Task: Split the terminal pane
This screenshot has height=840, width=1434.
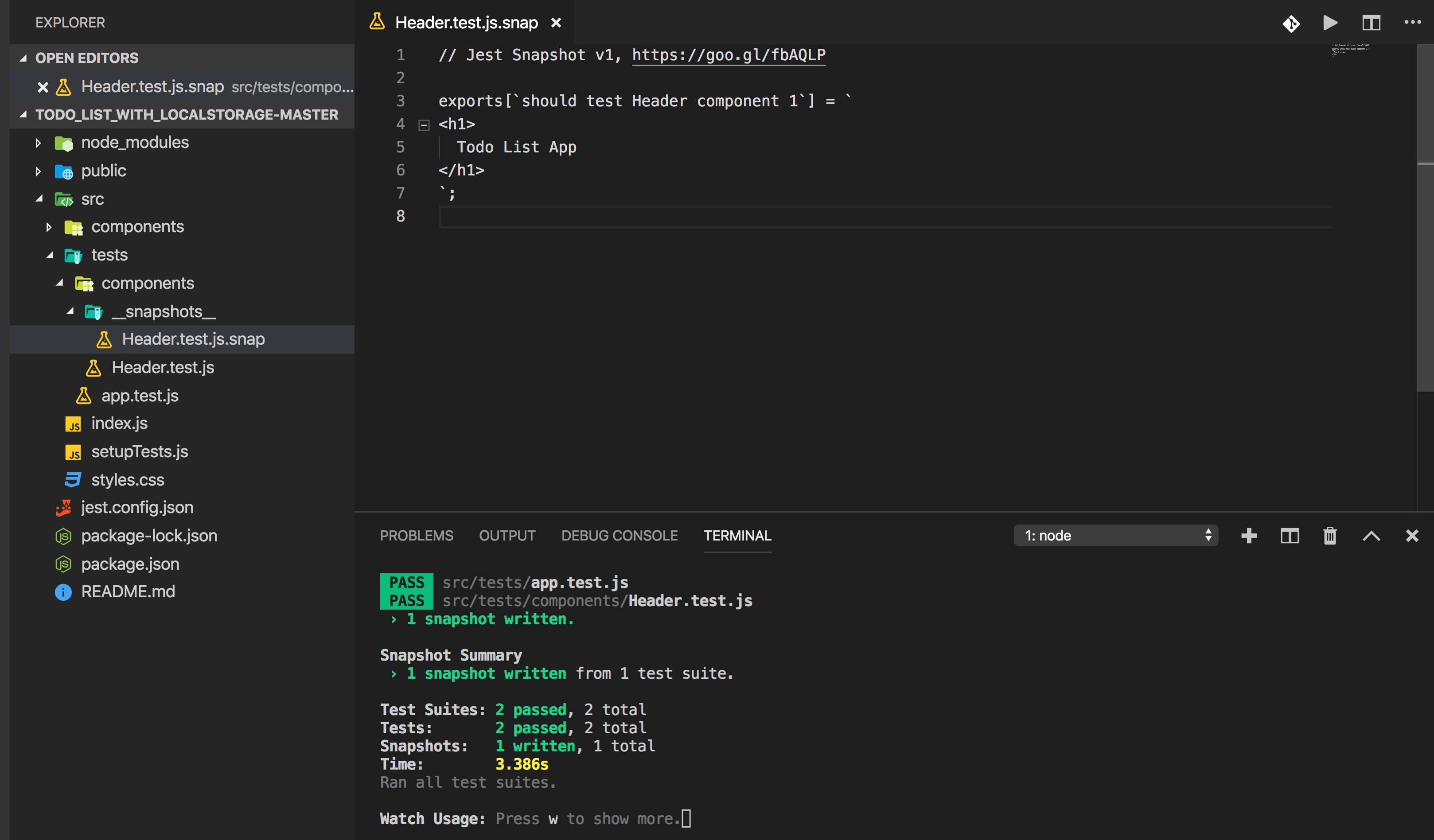Action: pos(1290,536)
